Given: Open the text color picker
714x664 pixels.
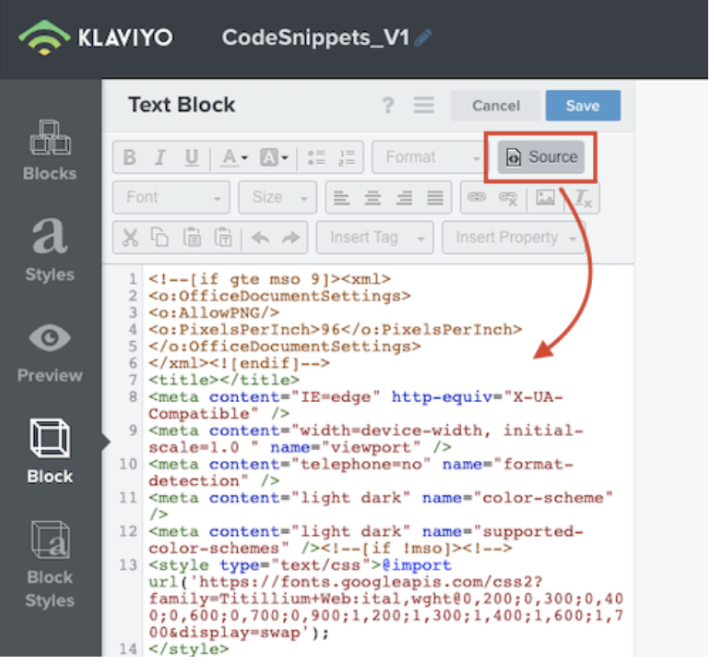Looking at the screenshot, I should point(234,158).
